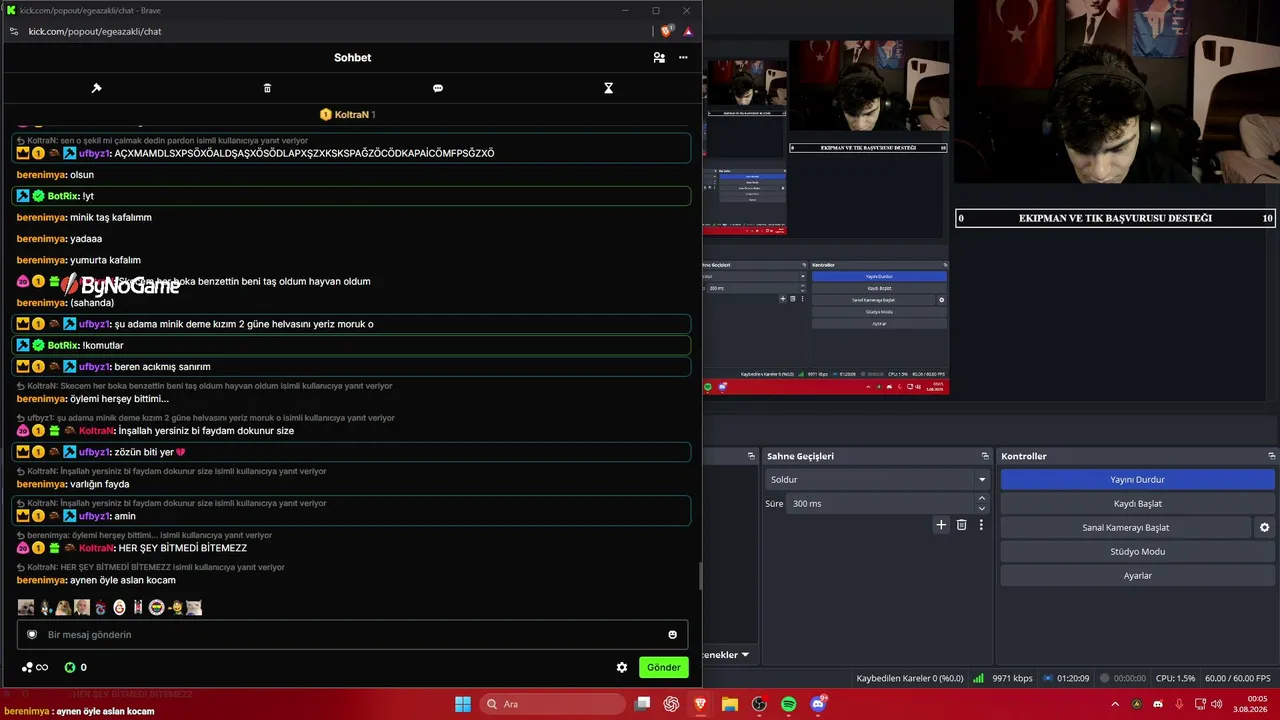Open the chat ban hammer tool
The width and height of the screenshot is (1280, 720).
(x=96, y=88)
